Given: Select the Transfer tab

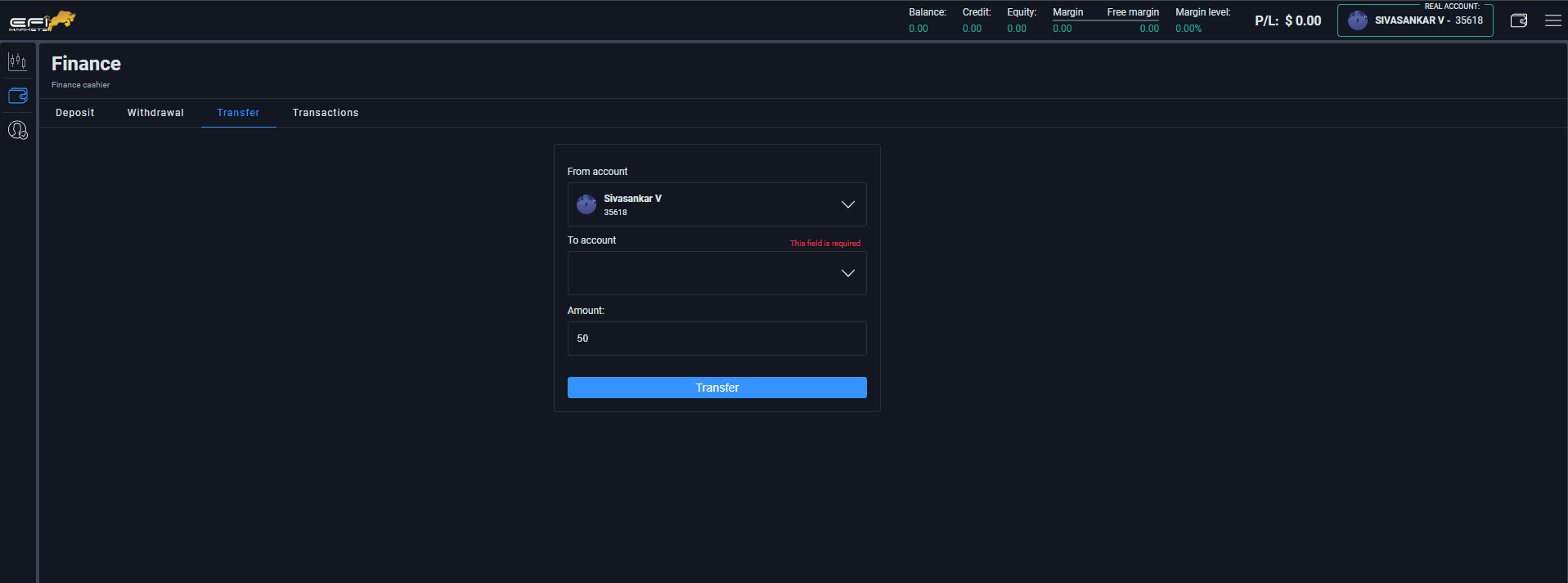Looking at the screenshot, I should point(238,113).
